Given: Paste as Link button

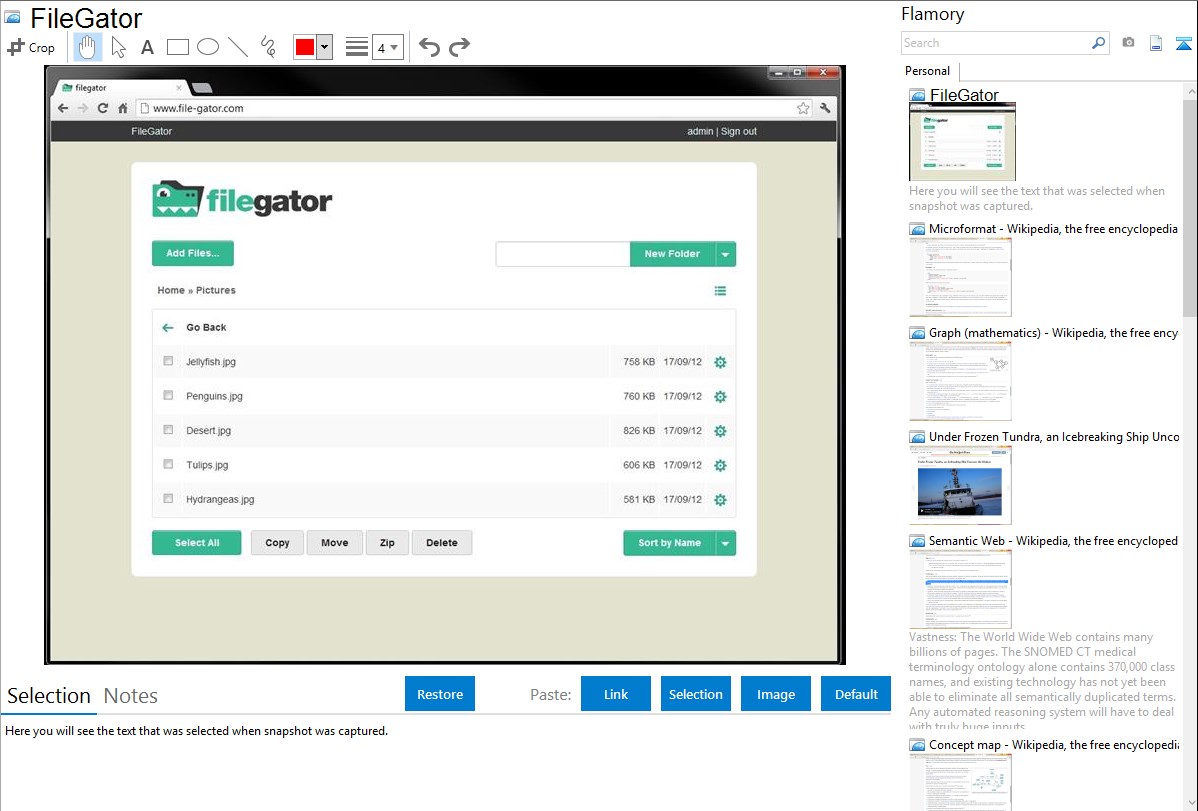Looking at the screenshot, I should click(616, 694).
